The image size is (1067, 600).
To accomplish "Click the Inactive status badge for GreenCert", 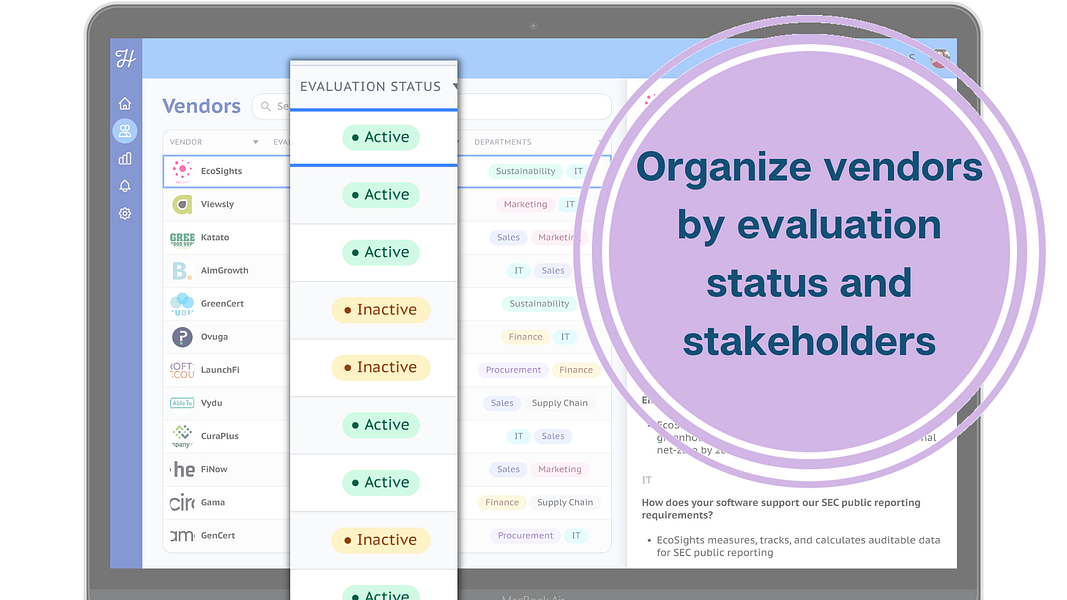I will (381, 367).
